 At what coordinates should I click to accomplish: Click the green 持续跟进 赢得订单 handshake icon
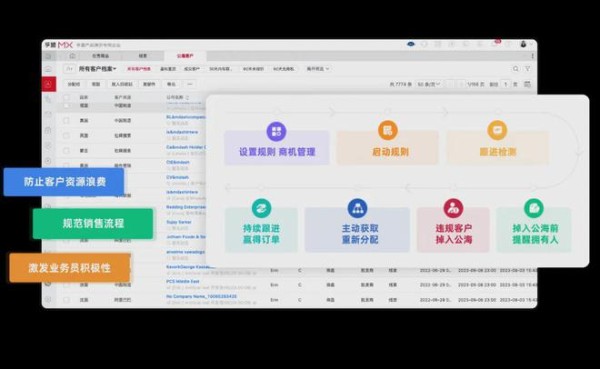[x=261, y=208]
